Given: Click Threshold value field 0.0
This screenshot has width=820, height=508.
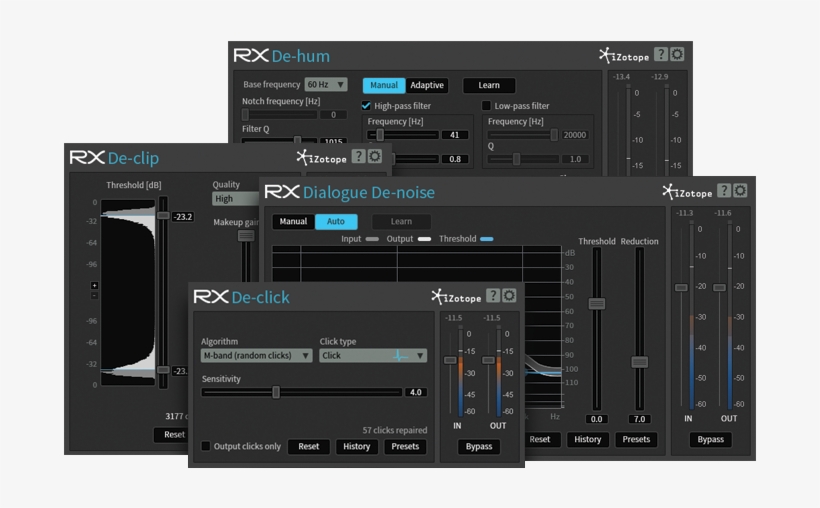Looking at the screenshot, I should (x=597, y=419).
